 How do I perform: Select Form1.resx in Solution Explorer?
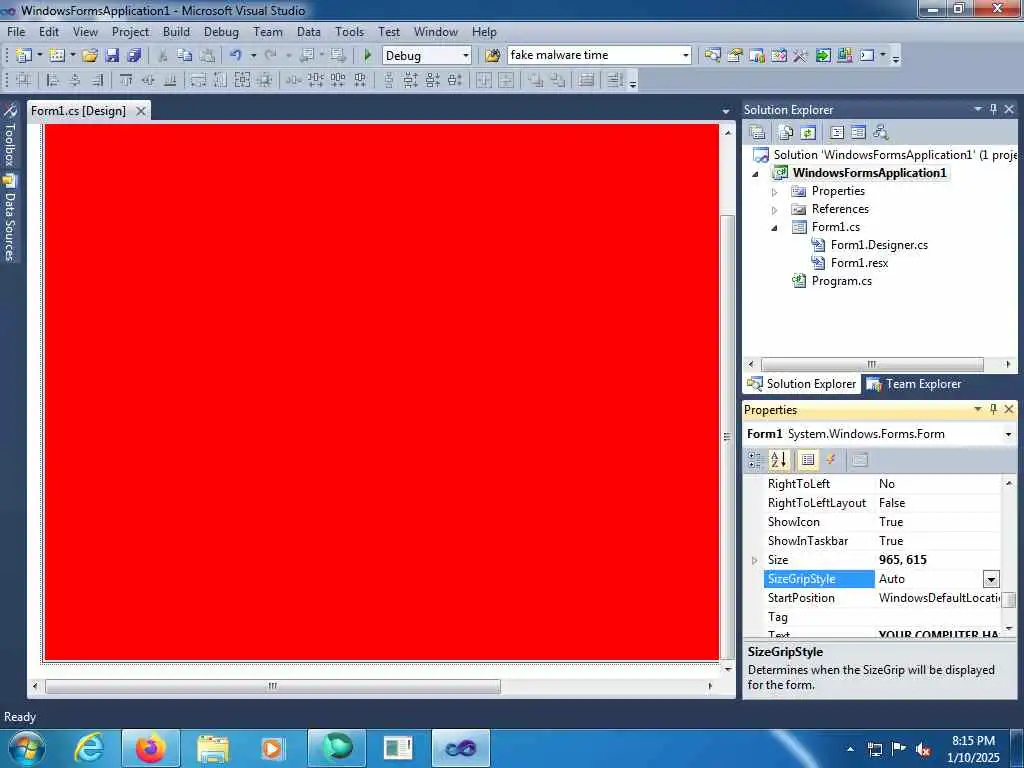coord(859,263)
